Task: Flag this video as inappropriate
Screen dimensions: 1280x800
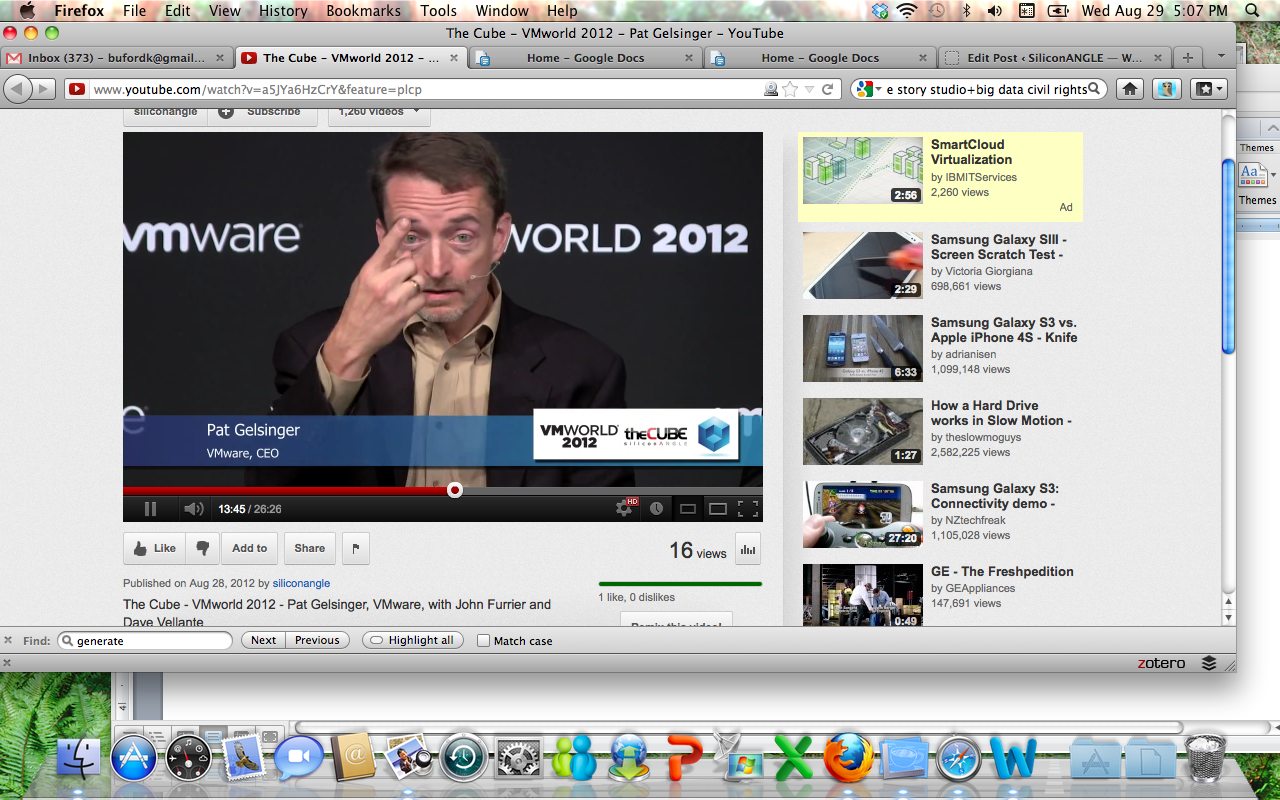Action: [356, 548]
